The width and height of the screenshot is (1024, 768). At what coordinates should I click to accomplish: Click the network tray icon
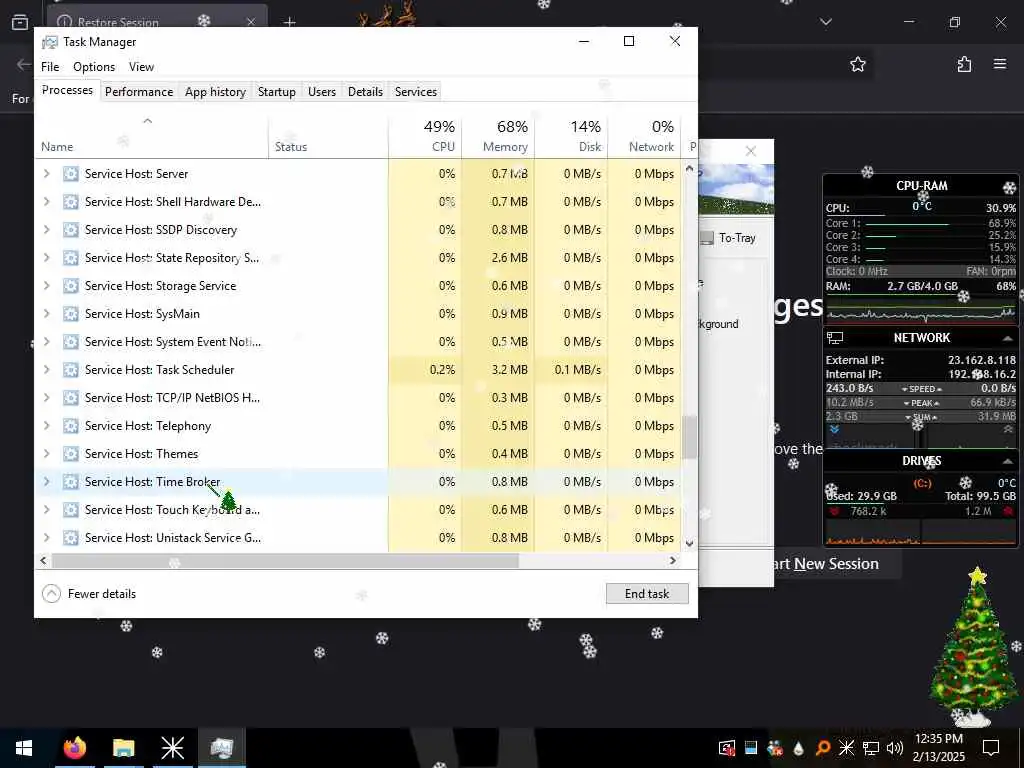871,748
